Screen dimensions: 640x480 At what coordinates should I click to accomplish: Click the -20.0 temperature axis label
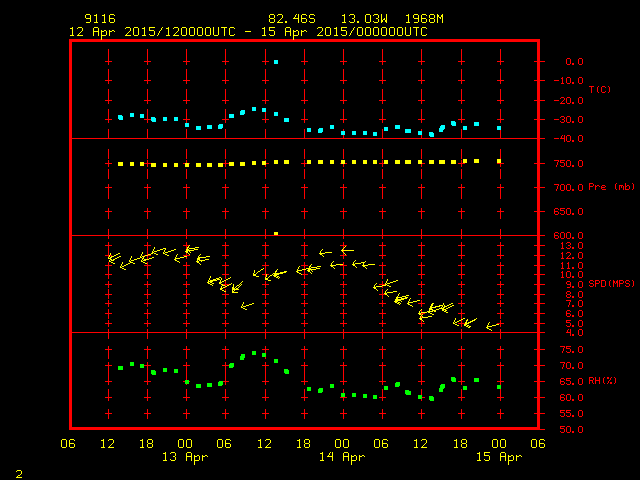pyautogui.click(x=569, y=101)
